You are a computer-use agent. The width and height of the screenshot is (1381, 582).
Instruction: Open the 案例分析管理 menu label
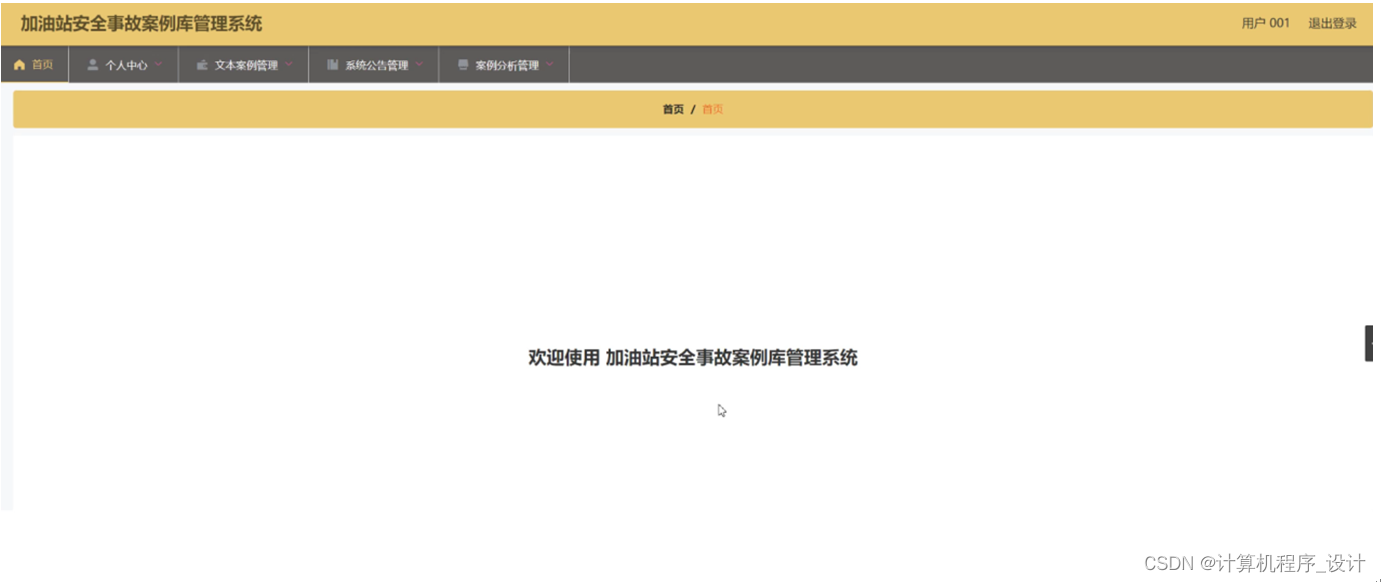pyautogui.click(x=507, y=66)
